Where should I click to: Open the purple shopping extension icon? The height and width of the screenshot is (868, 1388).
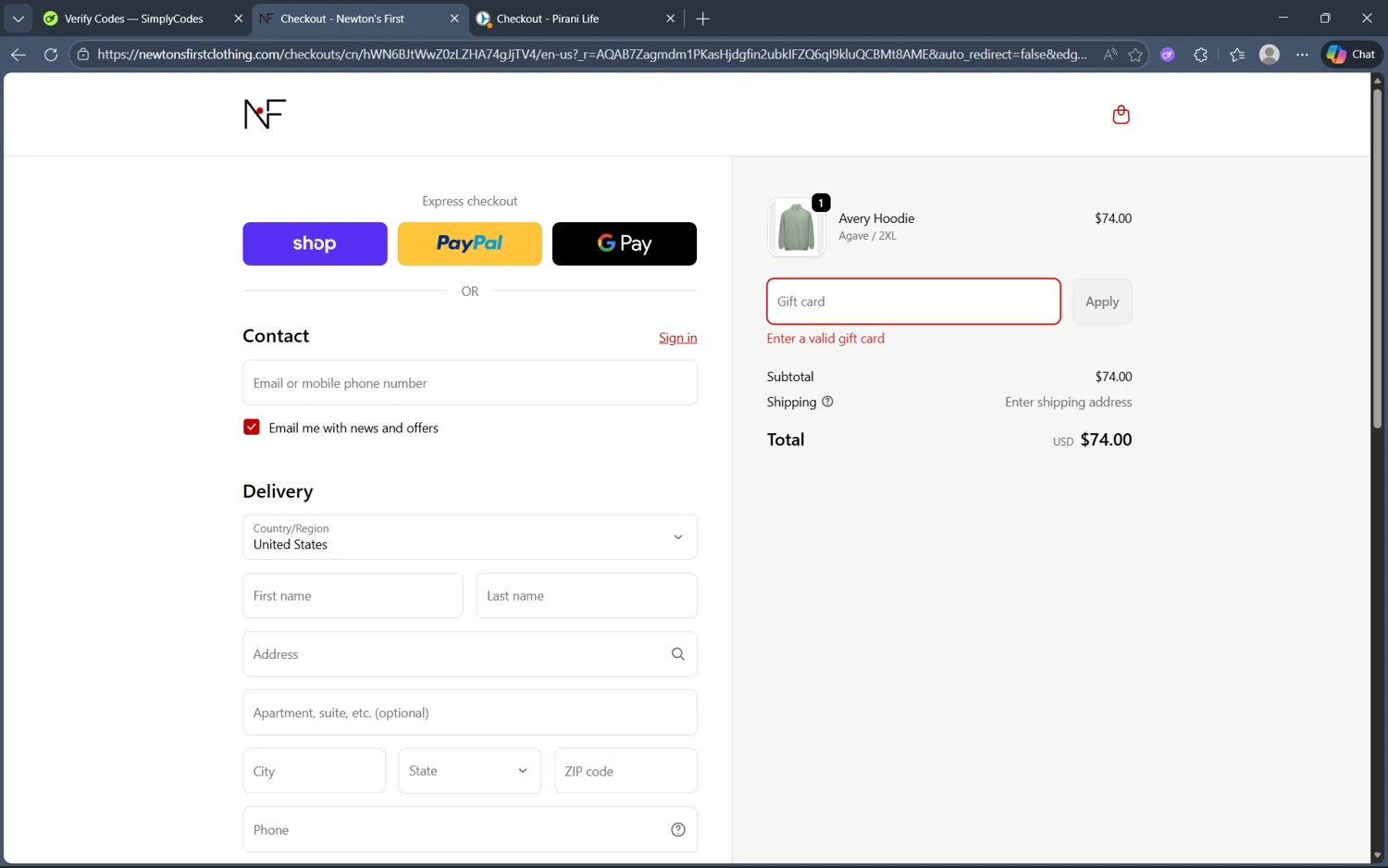coord(1168,55)
